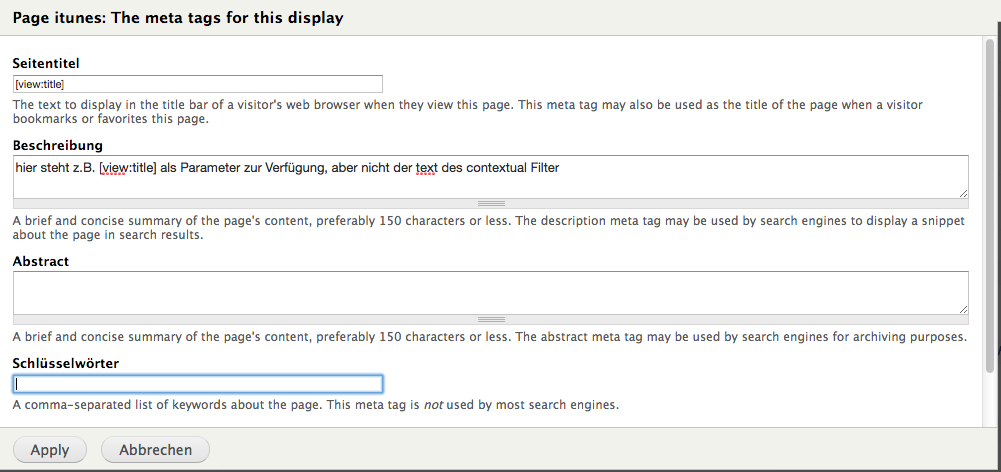Click the Beschreibung corner resize handle
This screenshot has width=1001, height=472.
pos(963,193)
